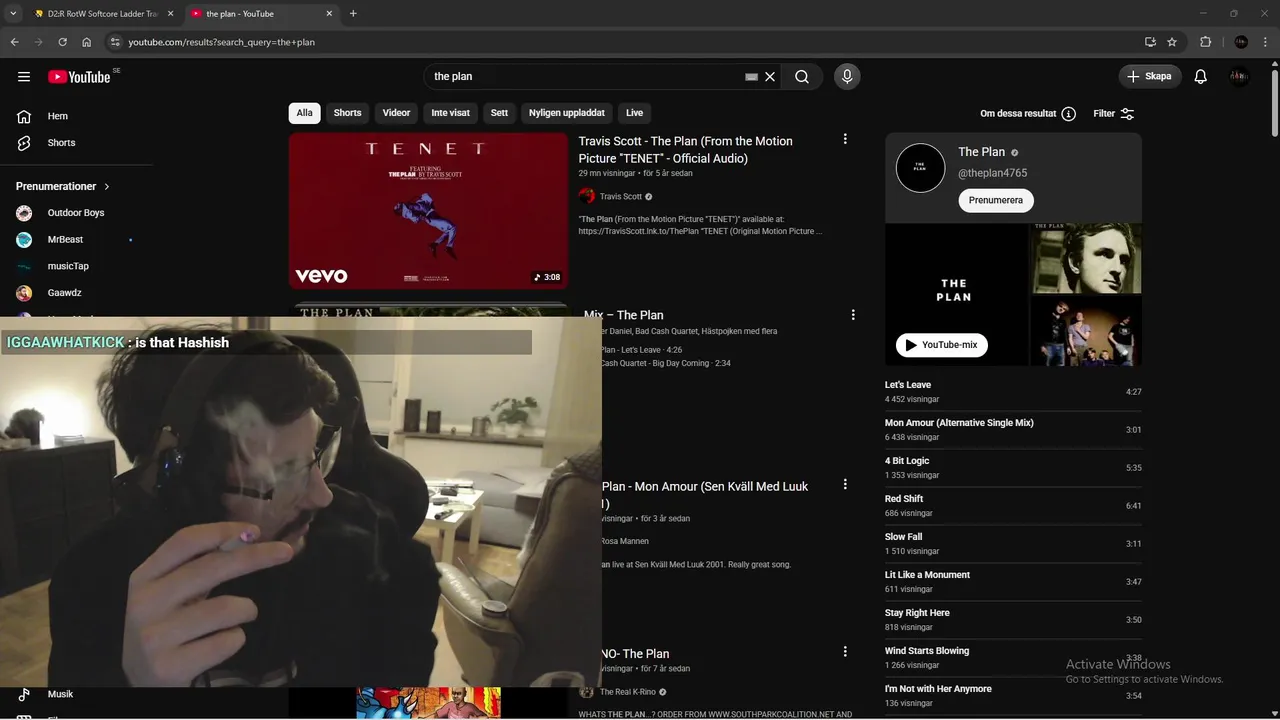The image size is (1280, 720).
Task: Open the Mix – The Plan title
Action: [624, 315]
